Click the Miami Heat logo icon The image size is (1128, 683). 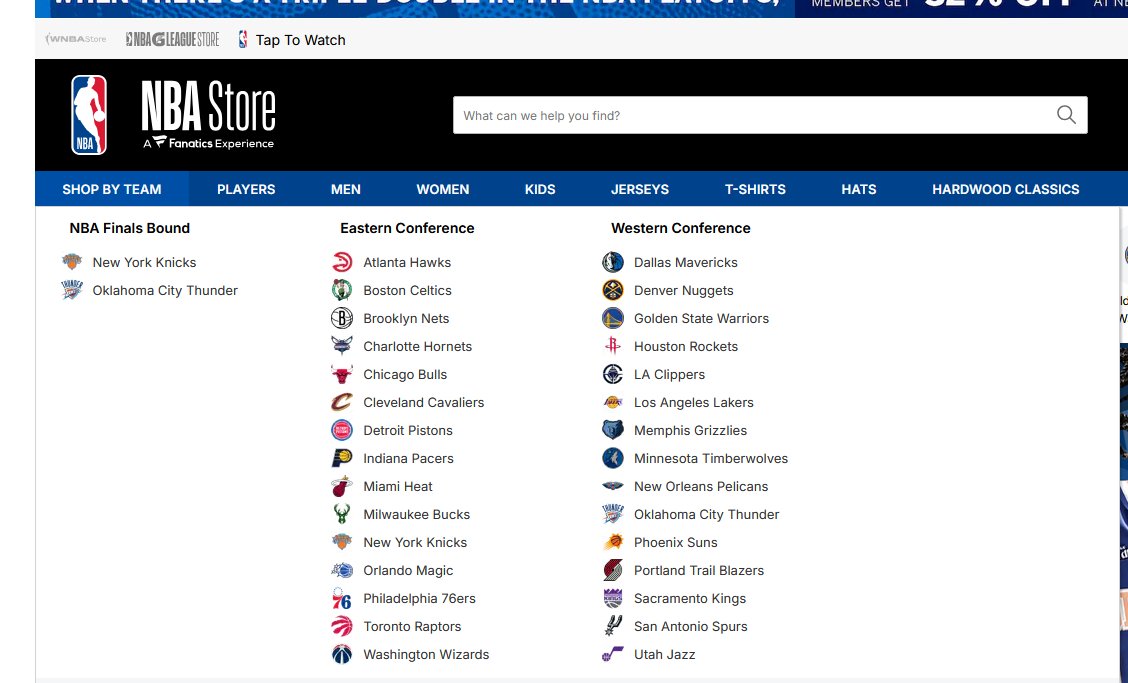[342, 487]
